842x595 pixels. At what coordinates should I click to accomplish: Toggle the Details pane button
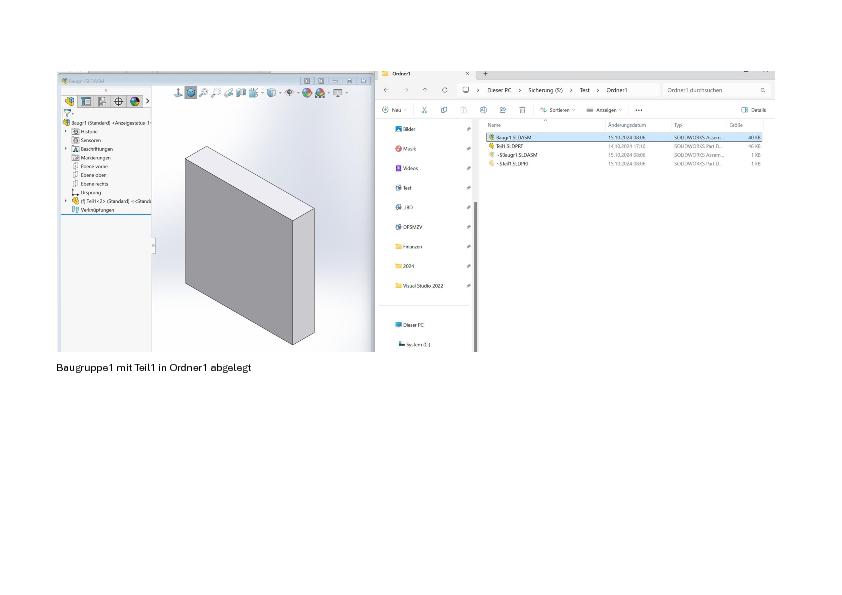point(753,110)
